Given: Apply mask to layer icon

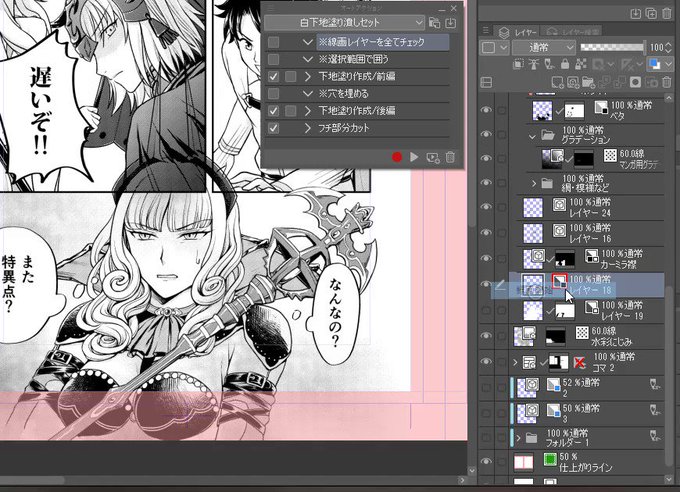Looking at the screenshot, I should coord(651,82).
